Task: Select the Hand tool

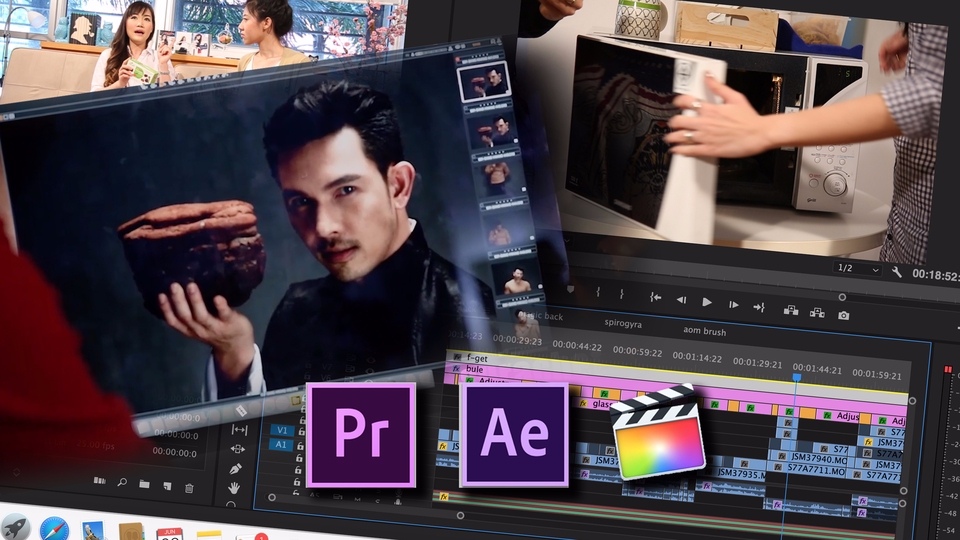Action: [234, 487]
